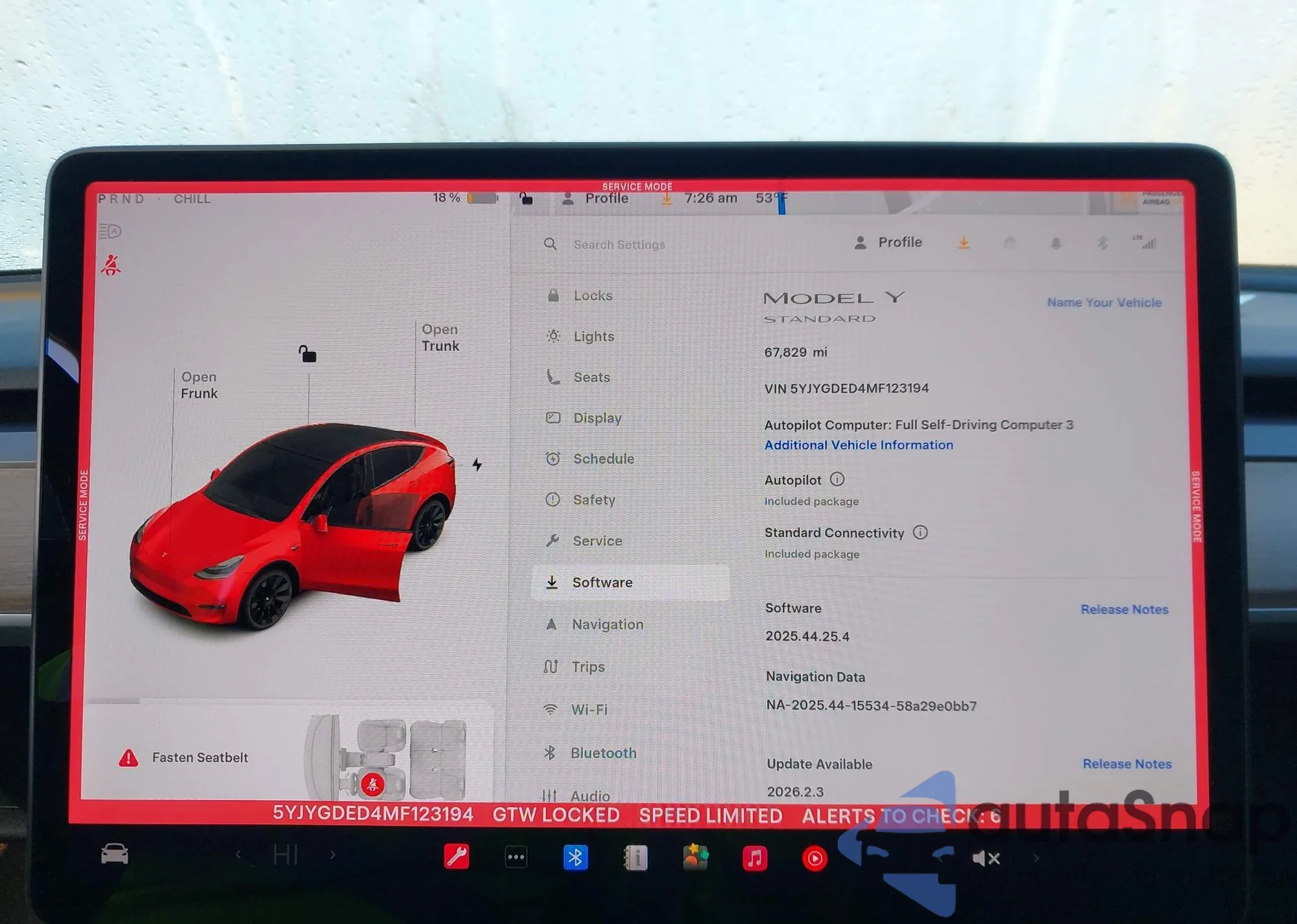Click Additional Vehicle Information link
This screenshot has width=1297, height=924.
pyautogui.click(x=859, y=445)
